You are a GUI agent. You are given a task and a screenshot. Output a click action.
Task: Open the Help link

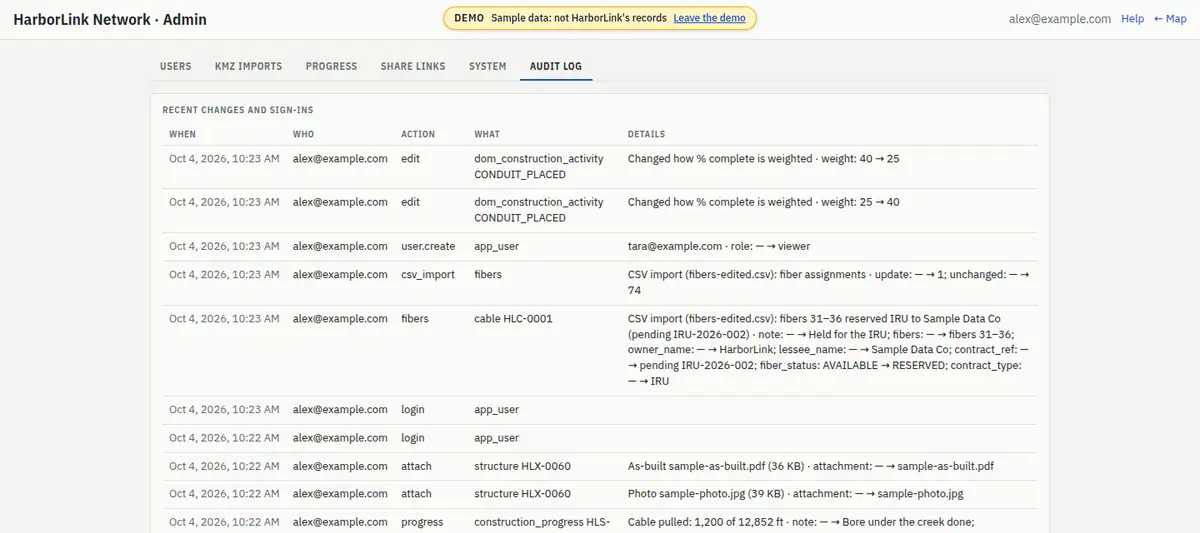(1132, 19)
